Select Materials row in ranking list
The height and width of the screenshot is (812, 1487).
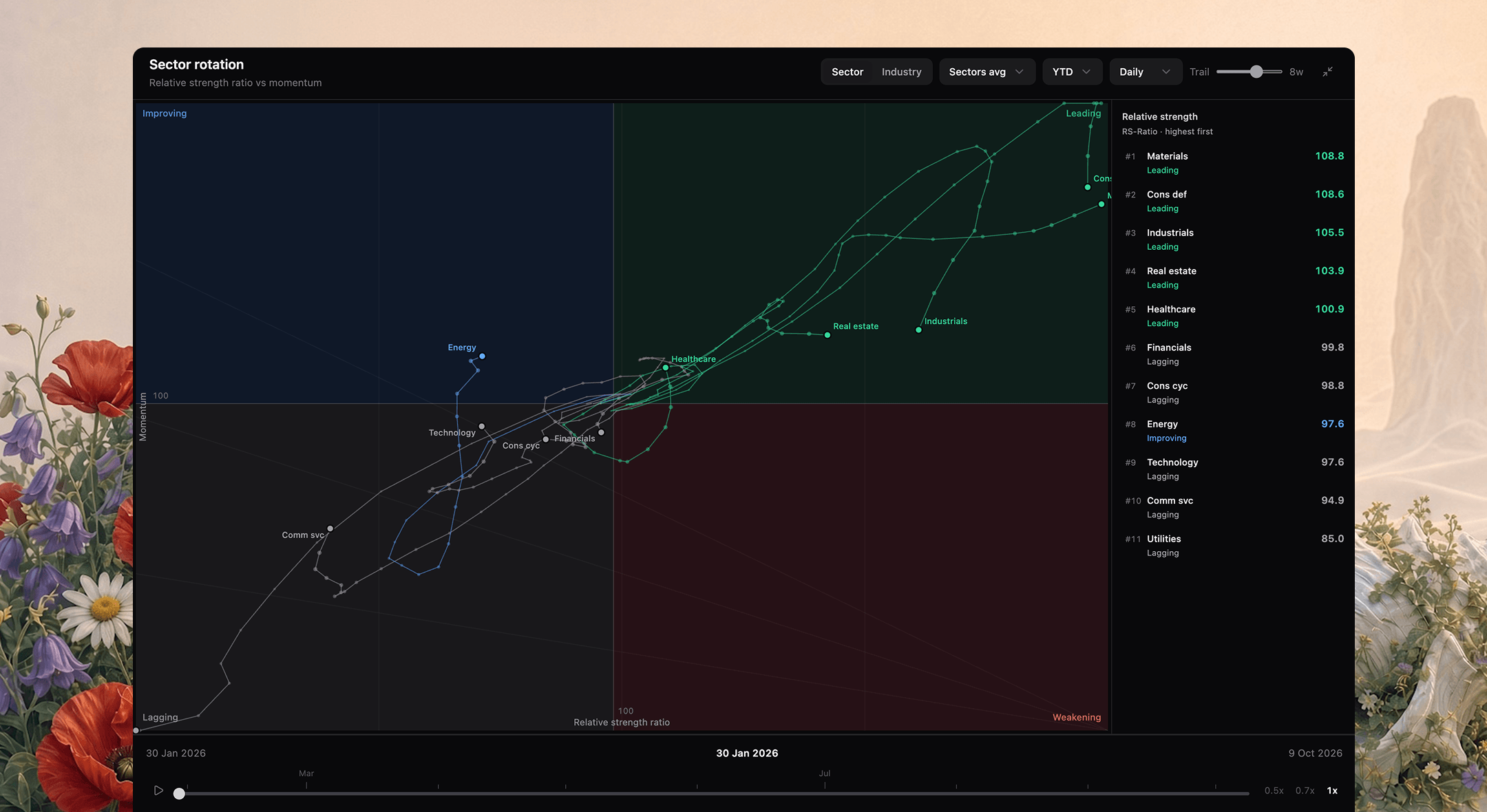tap(1234, 163)
